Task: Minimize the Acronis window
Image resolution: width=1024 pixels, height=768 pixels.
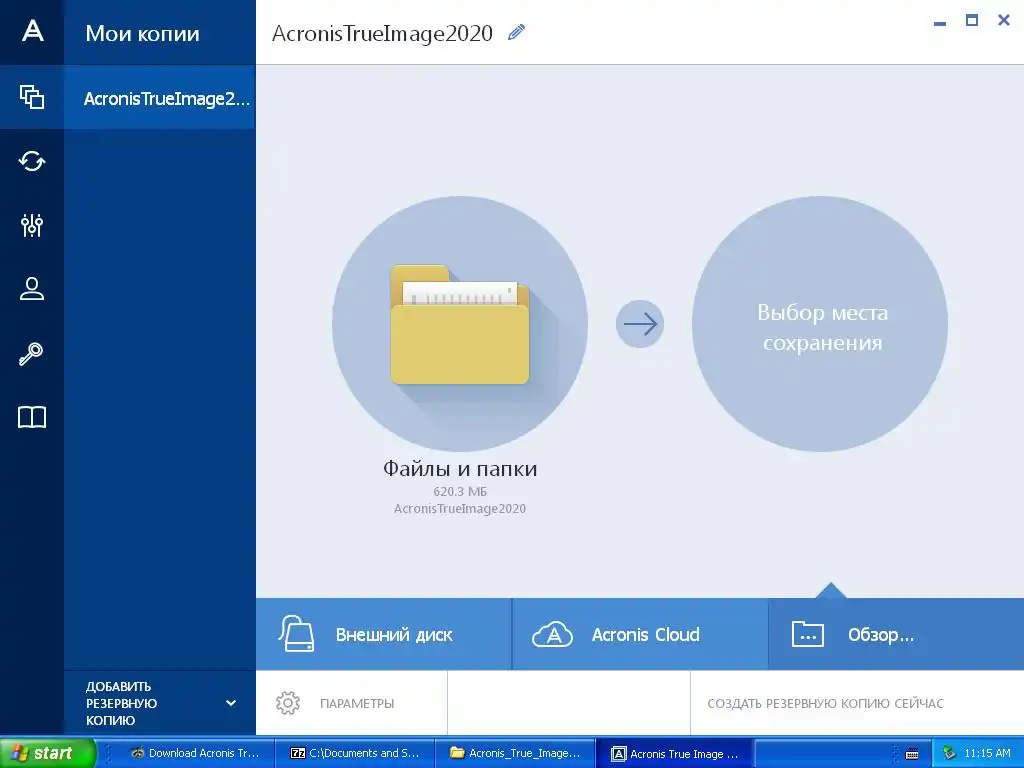Action: pyautogui.click(x=940, y=23)
